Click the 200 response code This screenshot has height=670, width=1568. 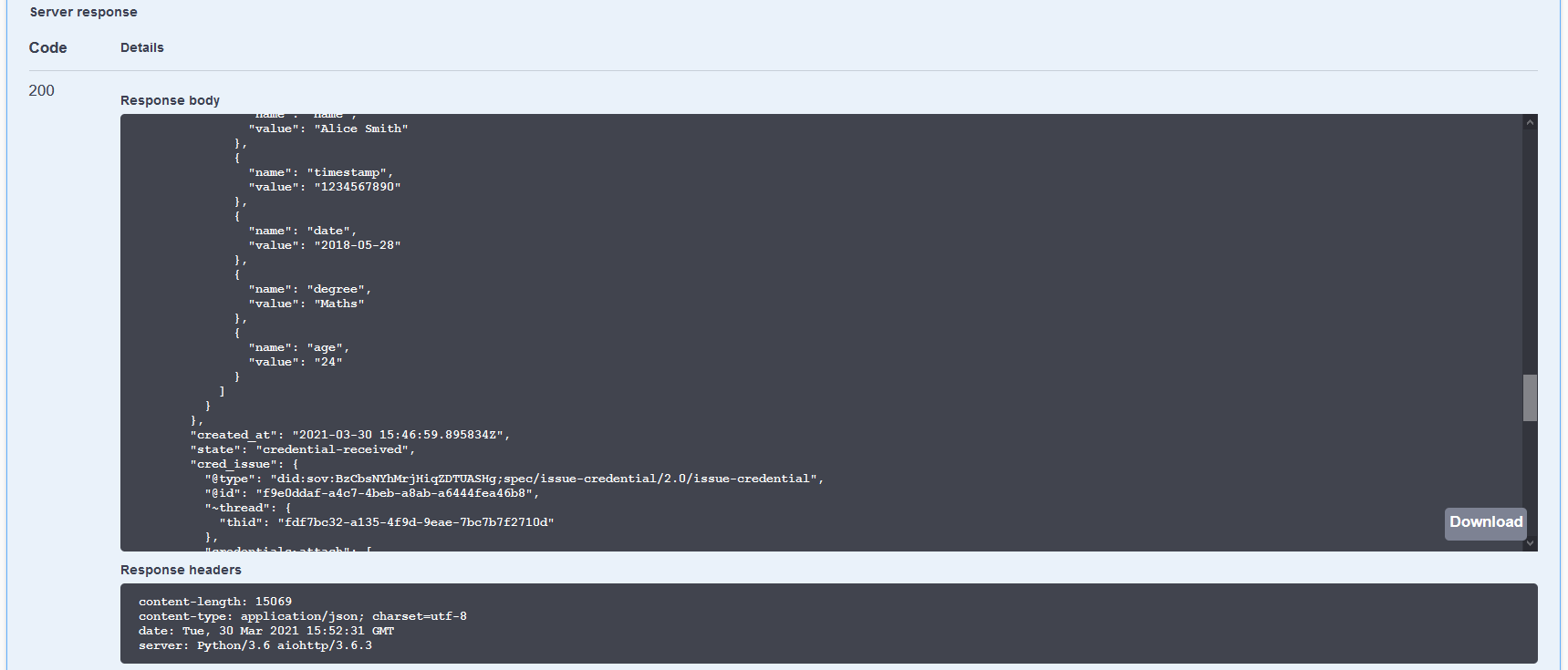pos(41,90)
